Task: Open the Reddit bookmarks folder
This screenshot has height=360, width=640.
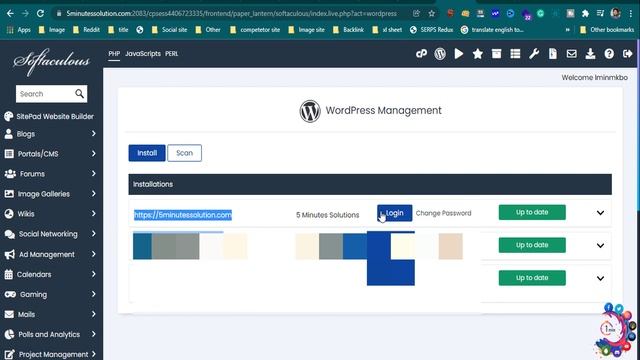Action: coord(86,30)
